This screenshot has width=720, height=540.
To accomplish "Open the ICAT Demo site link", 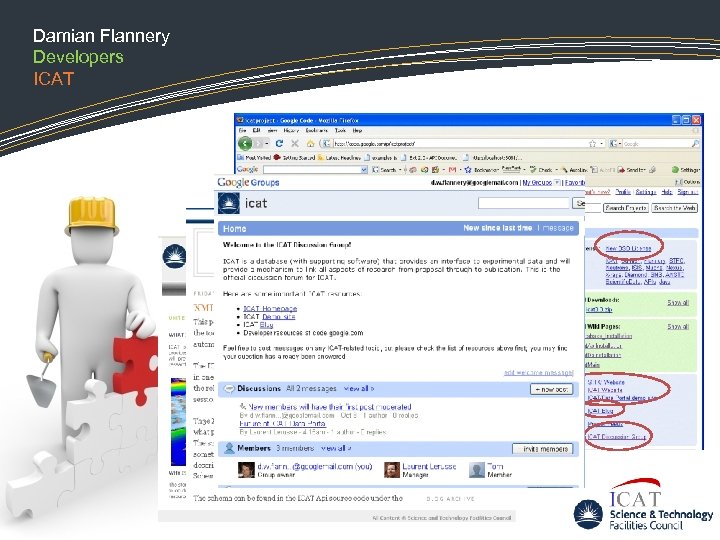I will [x=279, y=317].
